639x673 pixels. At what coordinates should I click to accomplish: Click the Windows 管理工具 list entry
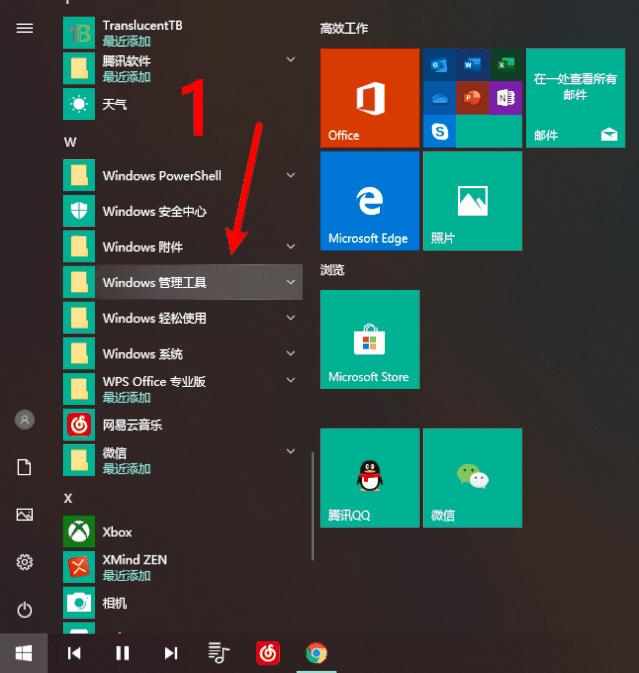183,282
